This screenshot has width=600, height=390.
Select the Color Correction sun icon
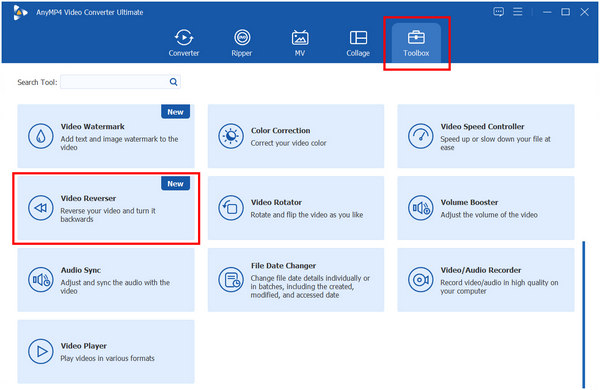pyautogui.click(x=231, y=136)
